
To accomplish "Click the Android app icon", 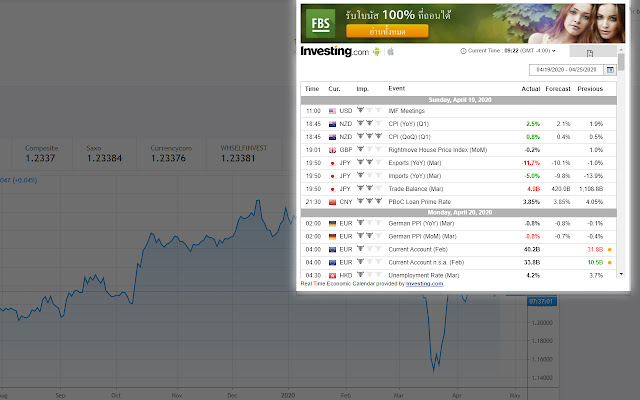I will click(377, 51).
